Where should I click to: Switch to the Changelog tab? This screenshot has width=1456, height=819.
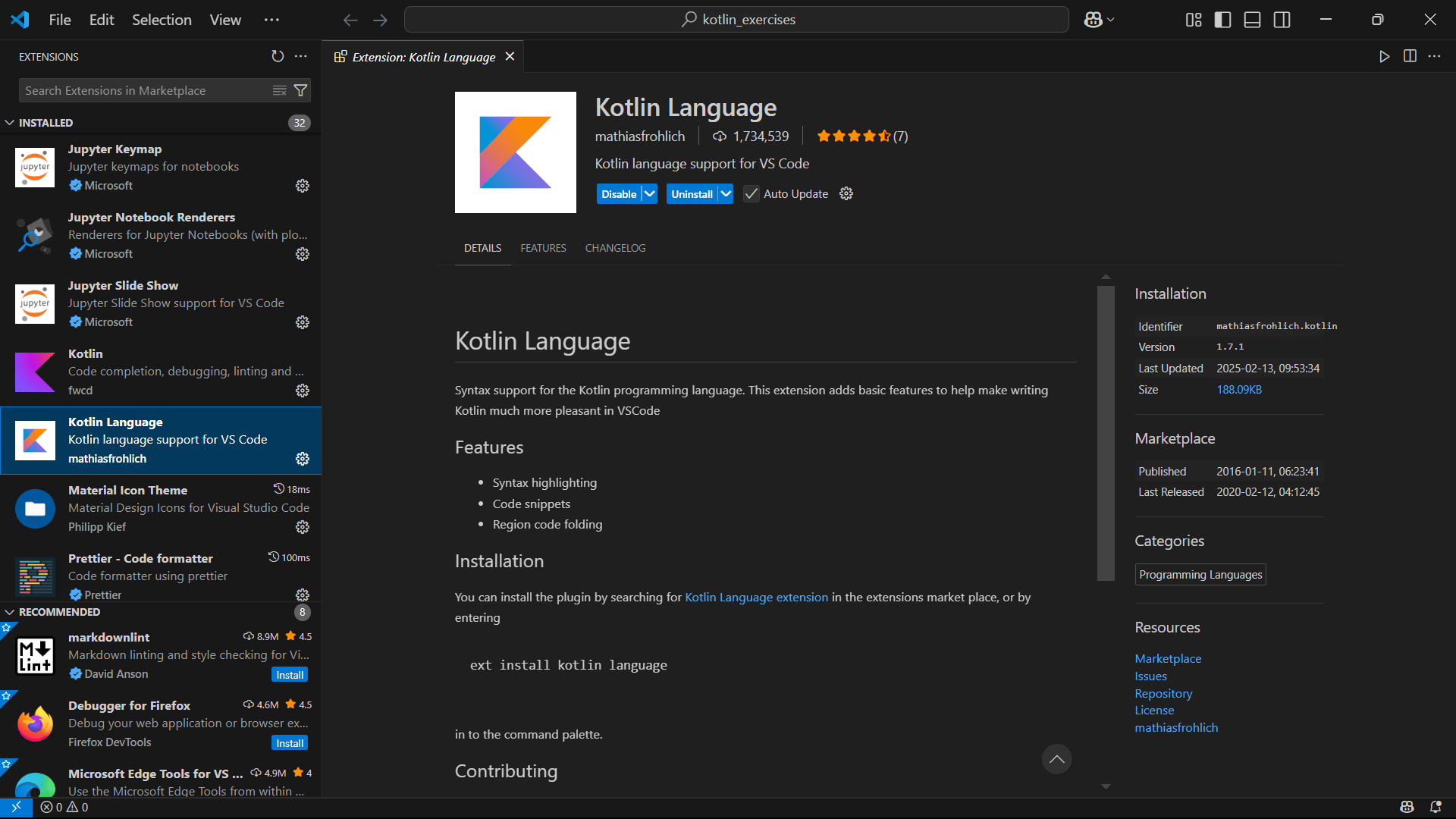[x=615, y=249]
